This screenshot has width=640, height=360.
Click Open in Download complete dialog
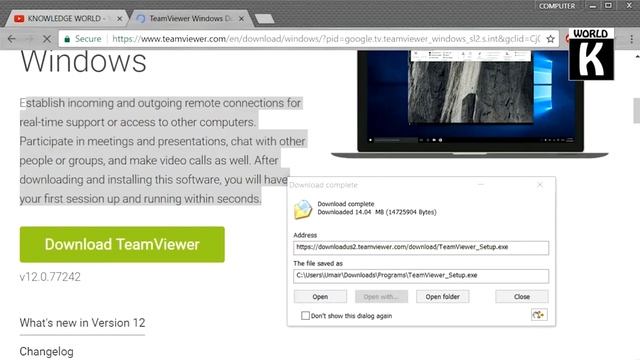tap(320, 297)
